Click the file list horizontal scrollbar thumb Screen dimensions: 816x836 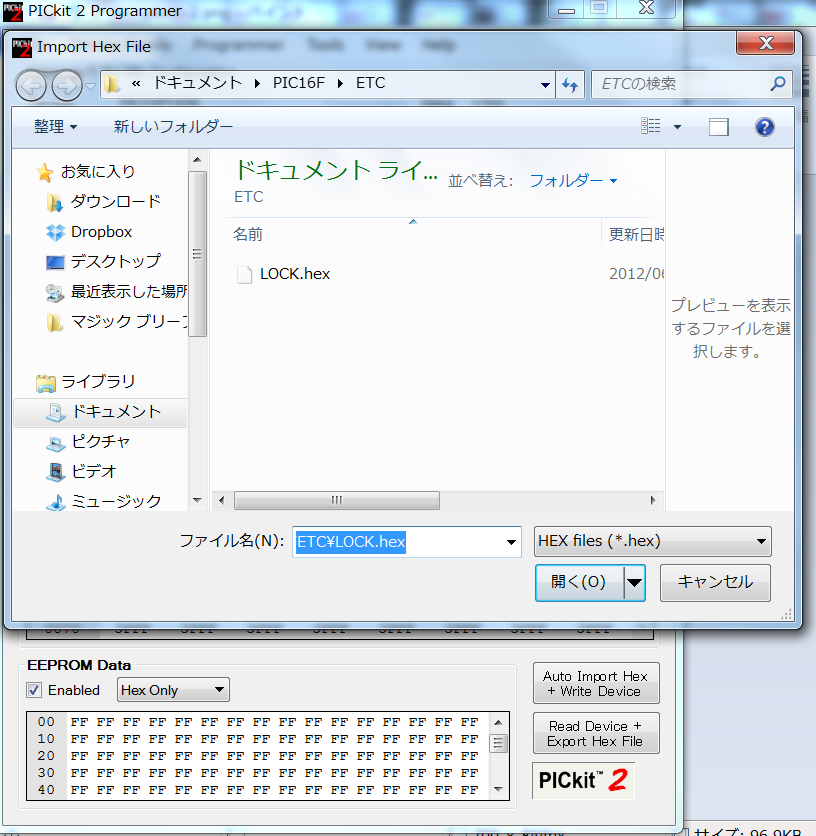[337, 501]
